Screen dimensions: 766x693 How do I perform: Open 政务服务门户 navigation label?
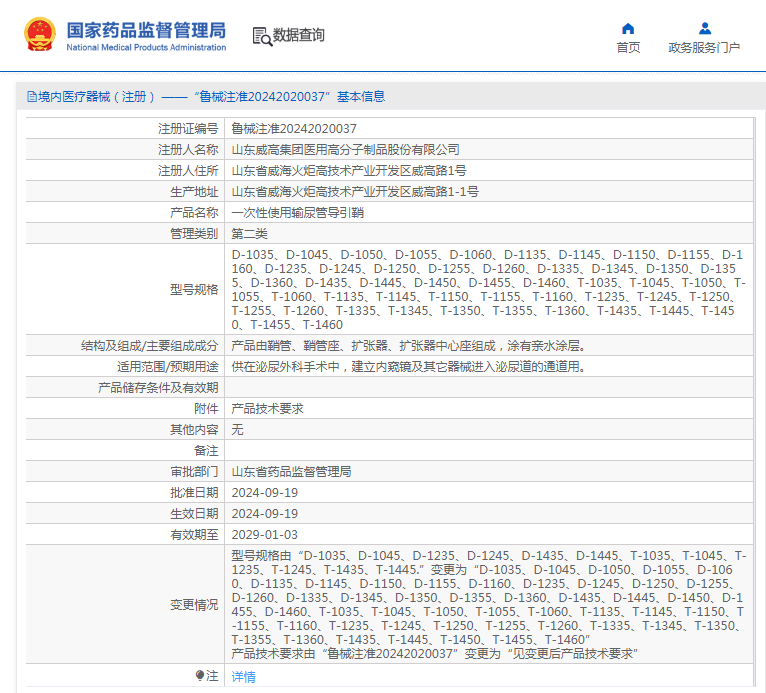tap(704, 48)
